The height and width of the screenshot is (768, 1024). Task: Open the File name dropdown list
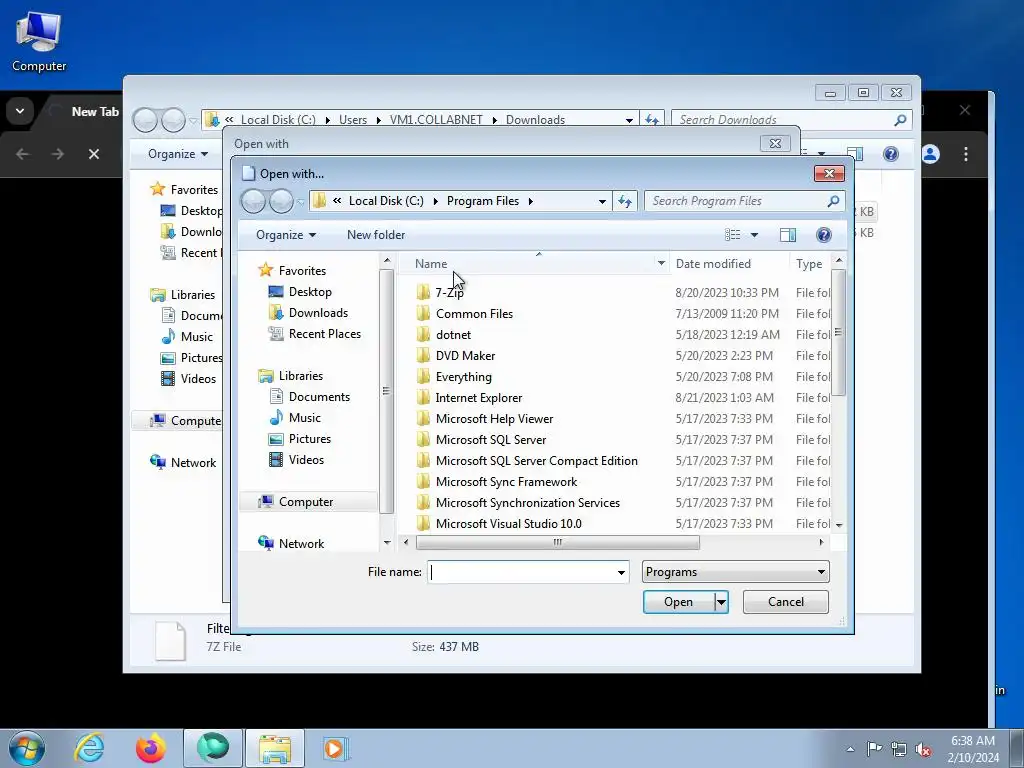(621, 572)
